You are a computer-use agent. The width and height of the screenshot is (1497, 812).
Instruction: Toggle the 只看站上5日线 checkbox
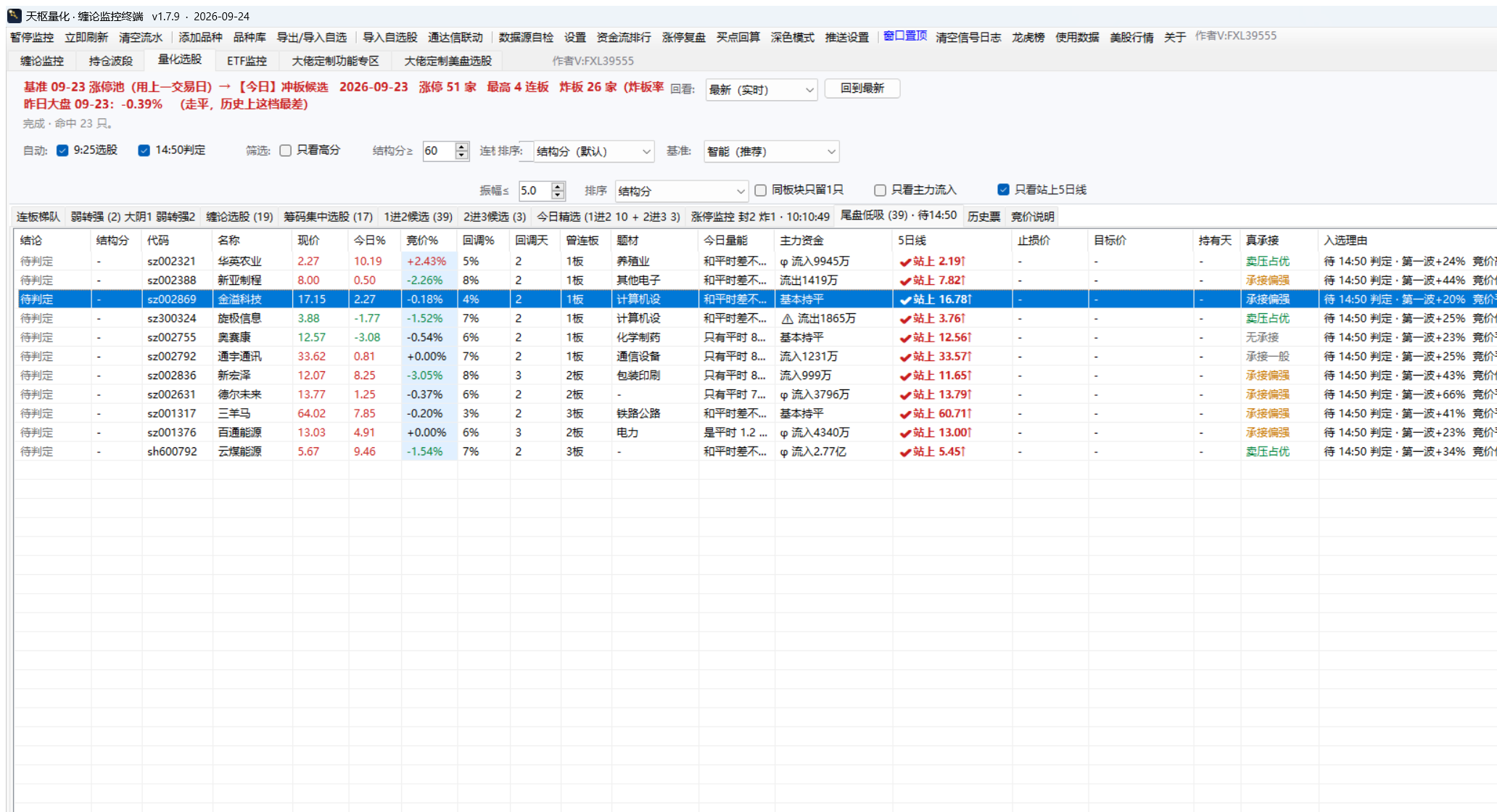point(1004,190)
